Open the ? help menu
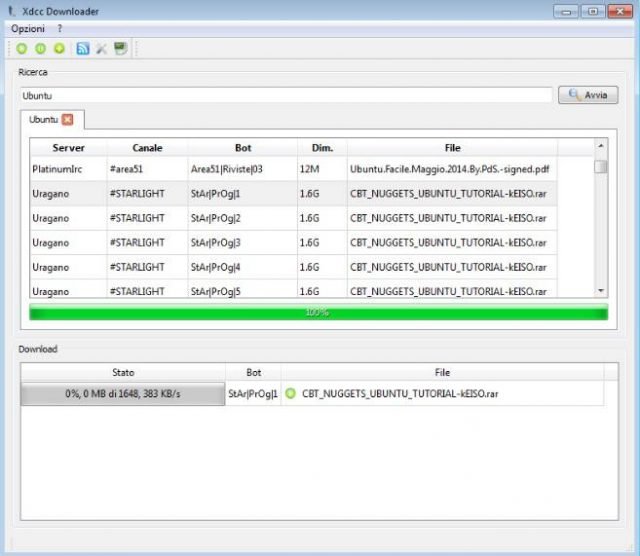 click(x=60, y=29)
